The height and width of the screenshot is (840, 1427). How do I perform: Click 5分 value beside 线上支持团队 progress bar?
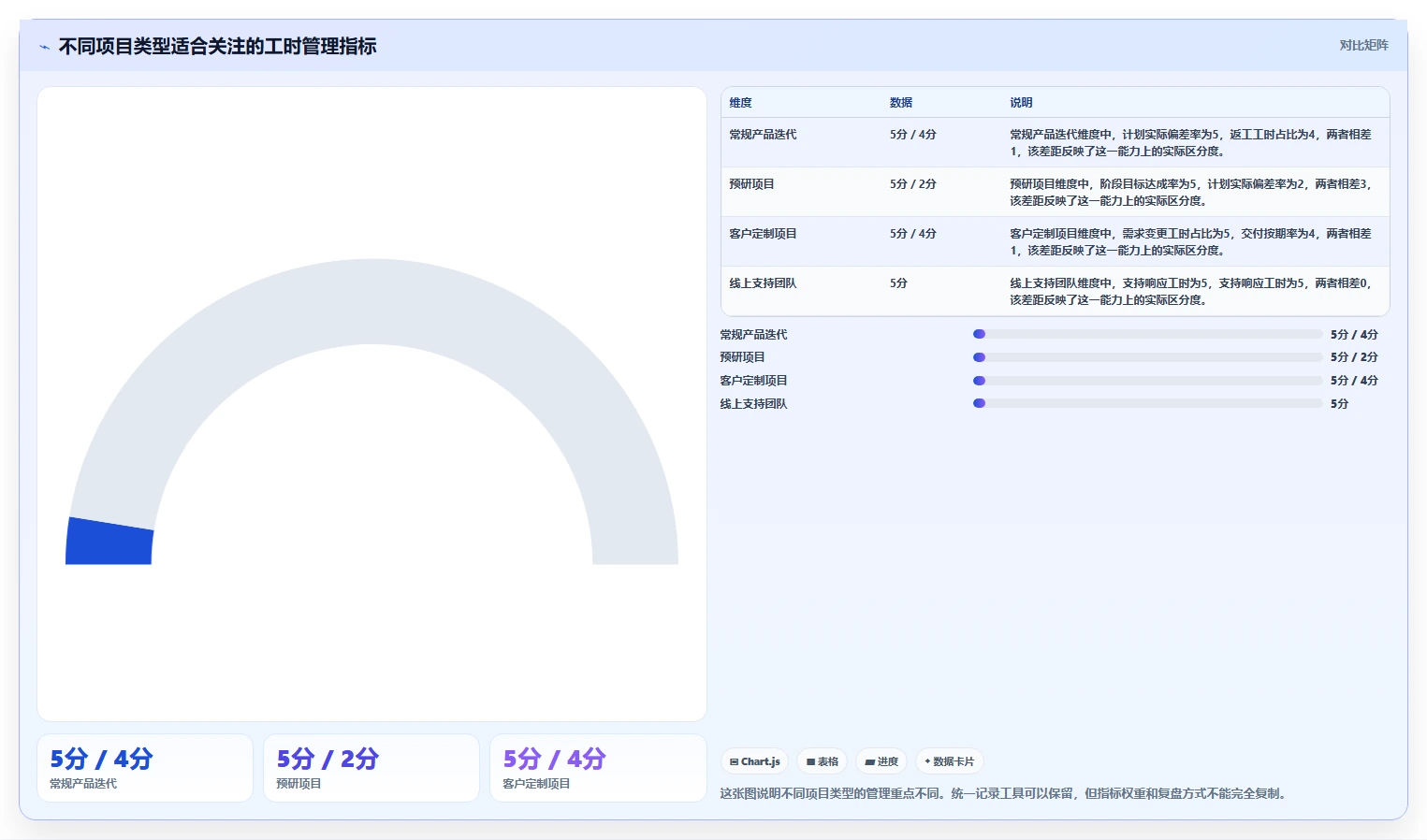tap(1339, 404)
